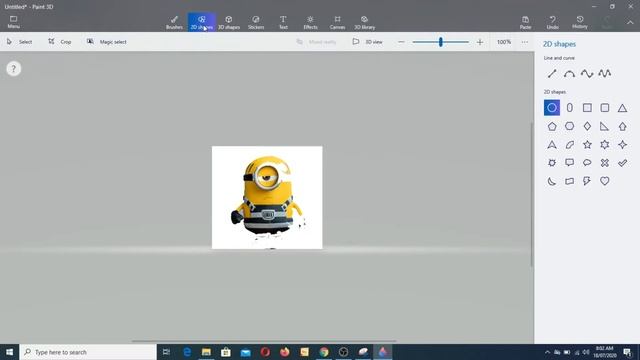
Task: Open the 3D shapes tab
Action: pos(229,22)
